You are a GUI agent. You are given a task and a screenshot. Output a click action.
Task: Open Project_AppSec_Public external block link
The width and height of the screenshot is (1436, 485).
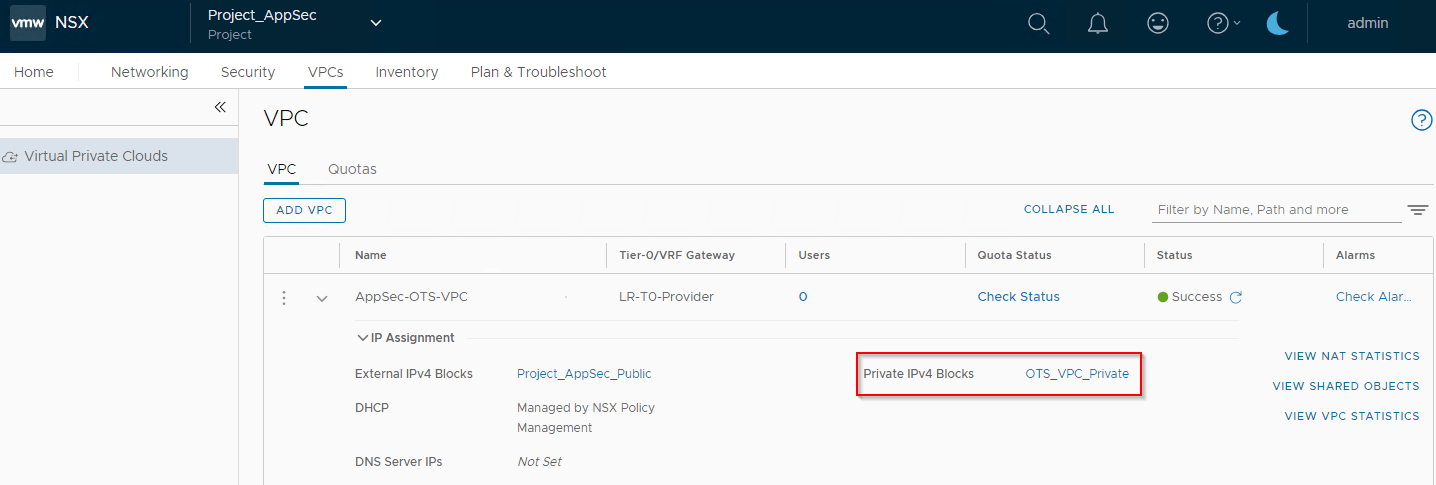[x=584, y=374]
